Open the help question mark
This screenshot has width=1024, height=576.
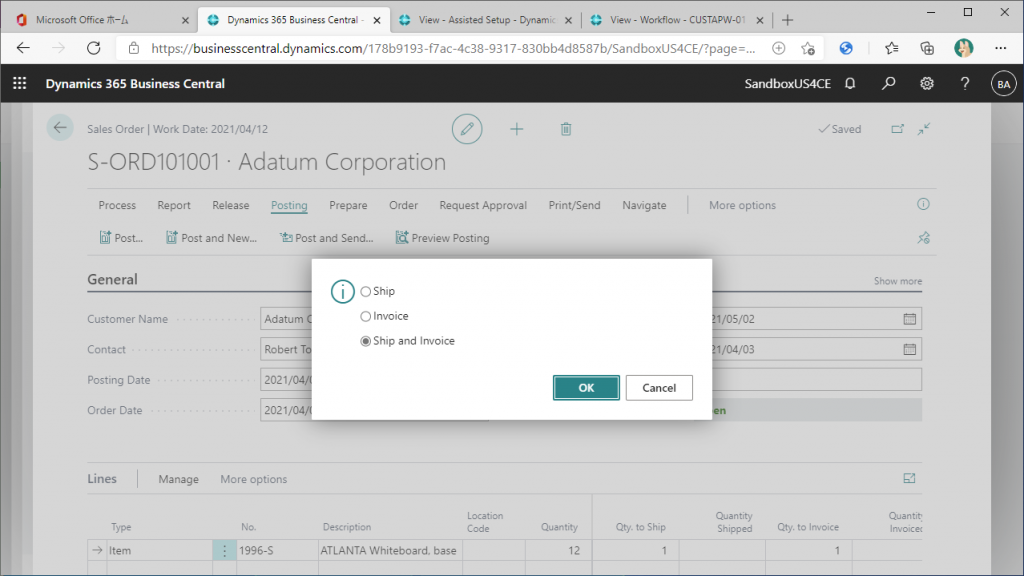click(x=965, y=84)
